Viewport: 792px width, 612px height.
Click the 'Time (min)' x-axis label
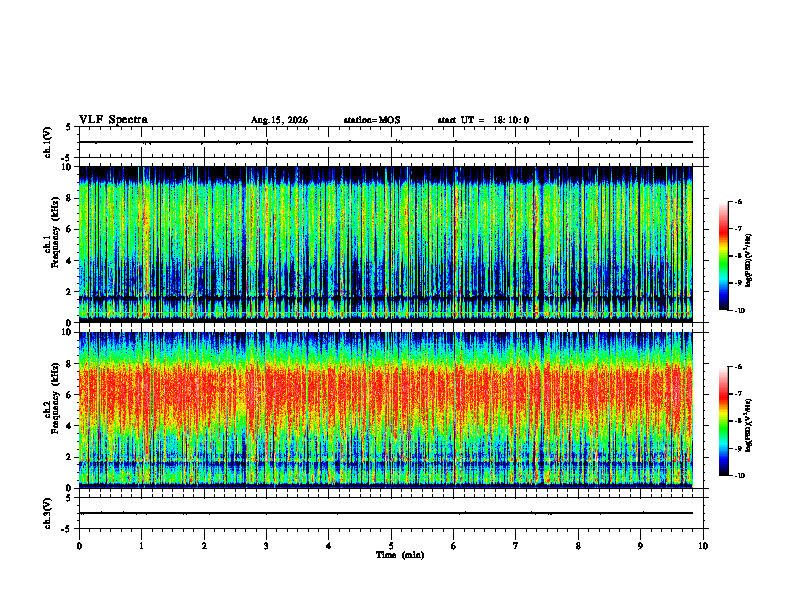(x=400, y=555)
